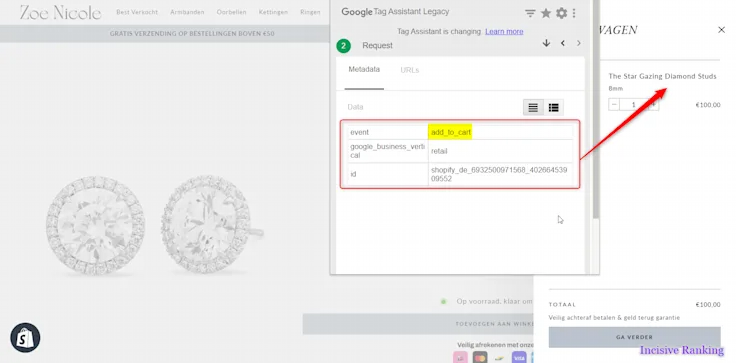
Task: Open Kettingen menu item
Action: pyautogui.click(x=273, y=12)
